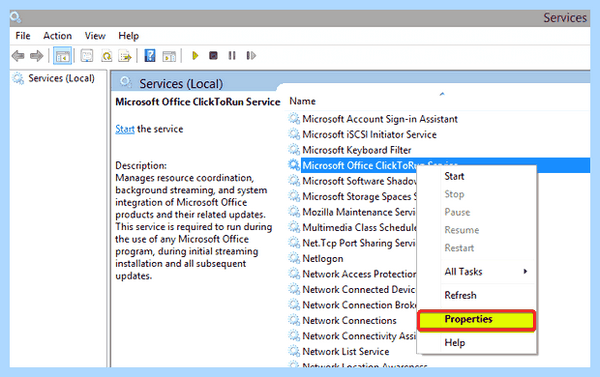This screenshot has width=600, height=377.
Task: Click the Services app icon in title bar
Action: point(16,17)
